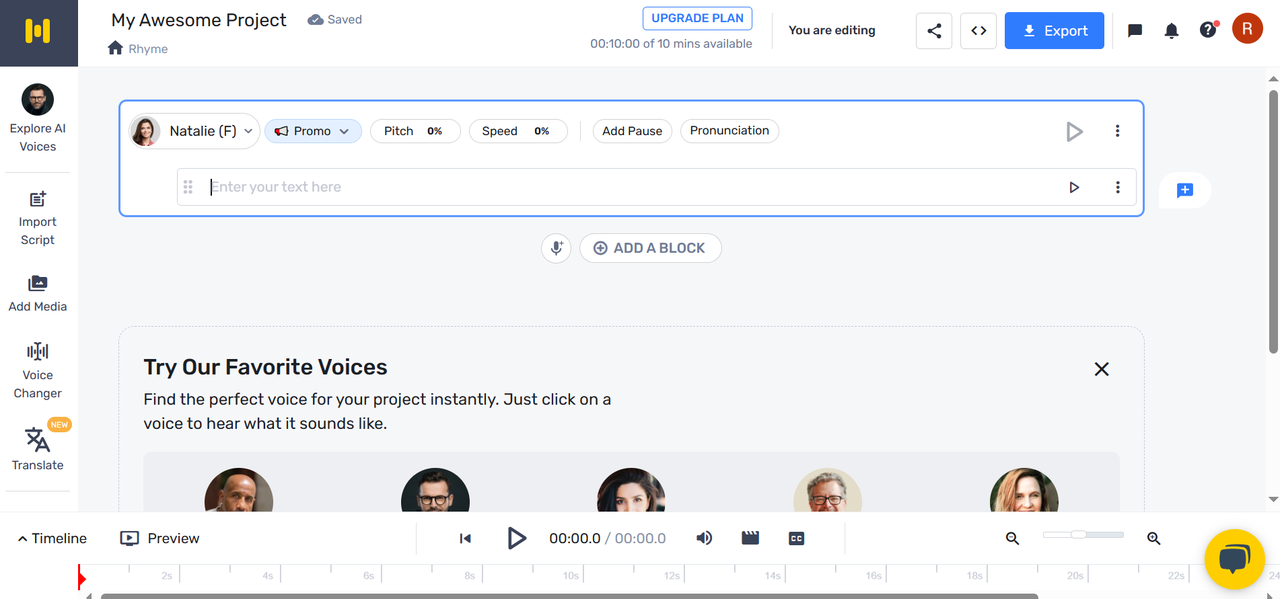
Task: Click the microphone record voice icon
Action: (556, 248)
